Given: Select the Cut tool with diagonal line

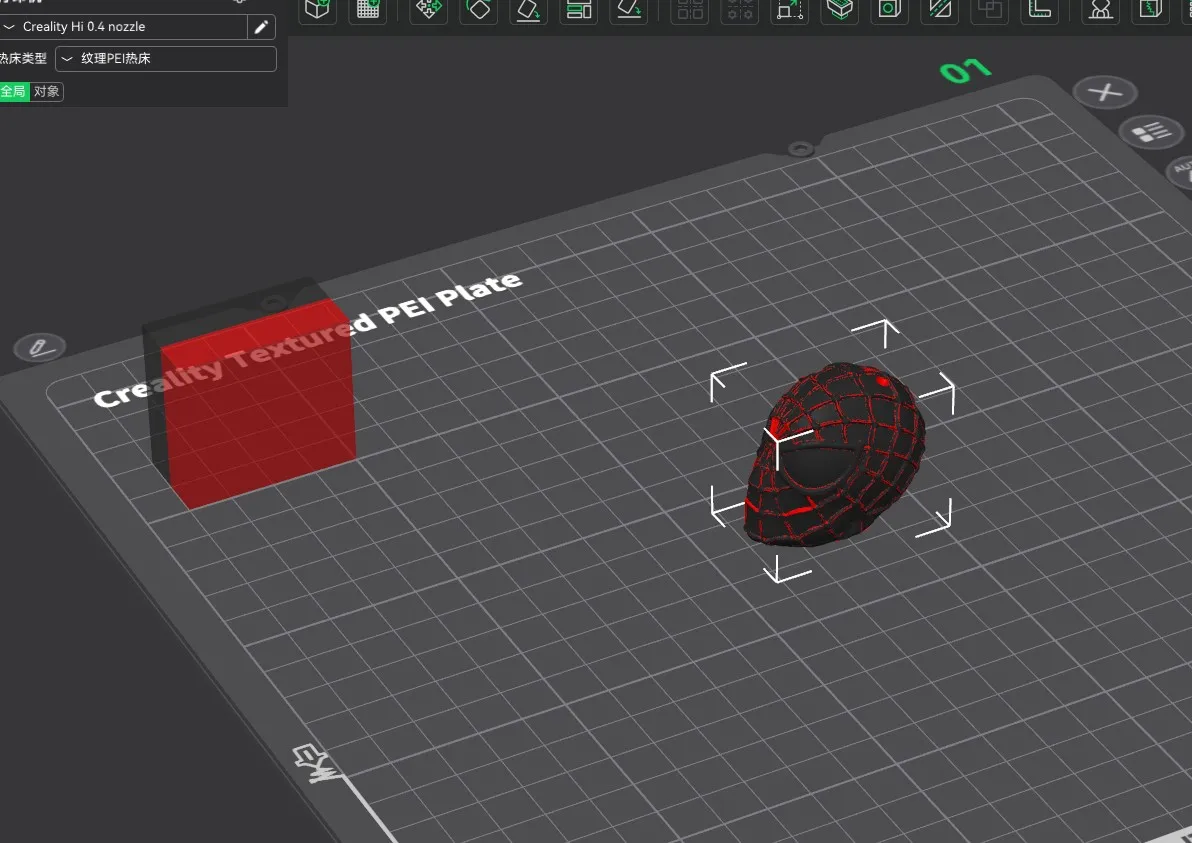Looking at the screenshot, I should [940, 9].
